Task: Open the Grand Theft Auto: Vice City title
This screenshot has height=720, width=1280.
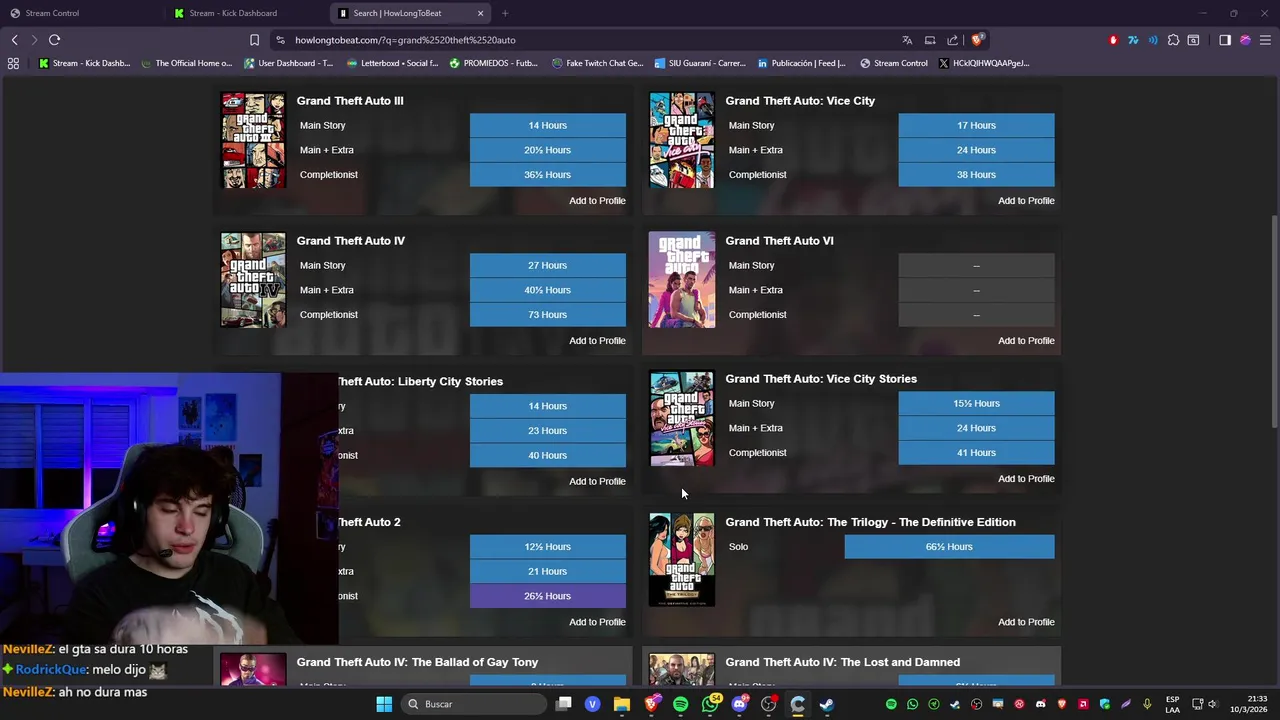Action: click(800, 100)
